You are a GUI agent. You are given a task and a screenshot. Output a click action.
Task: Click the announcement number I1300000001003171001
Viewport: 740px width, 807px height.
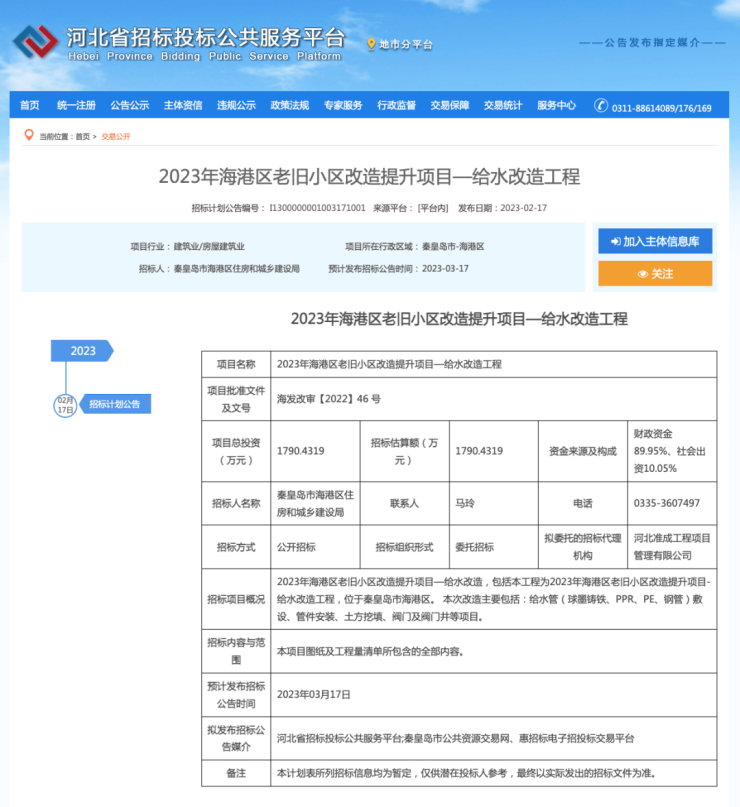coord(317,208)
